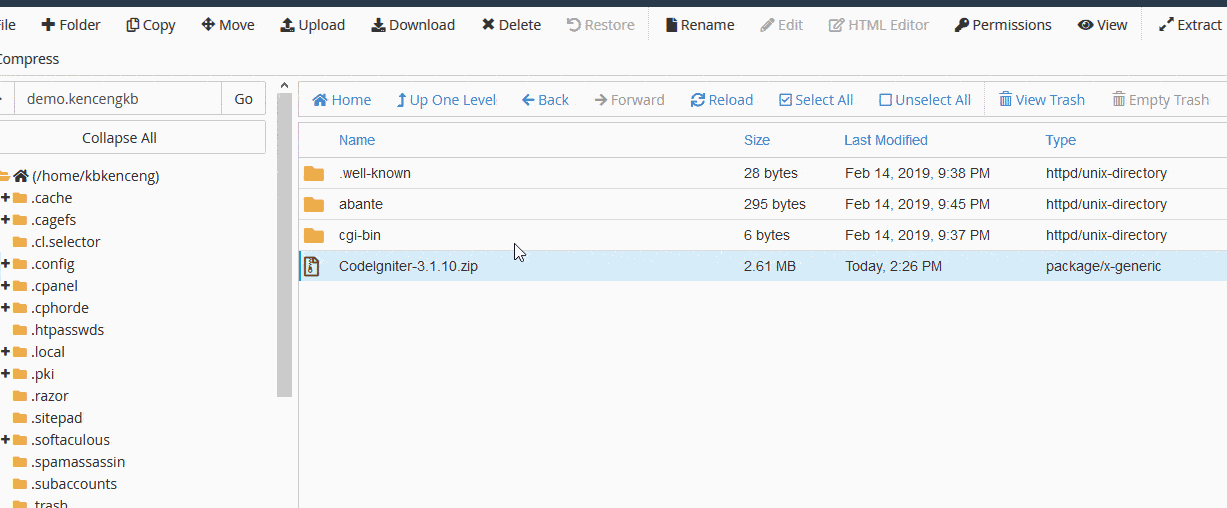The image size is (1227, 508).
Task: Sort files by Name column
Action: 357,140
